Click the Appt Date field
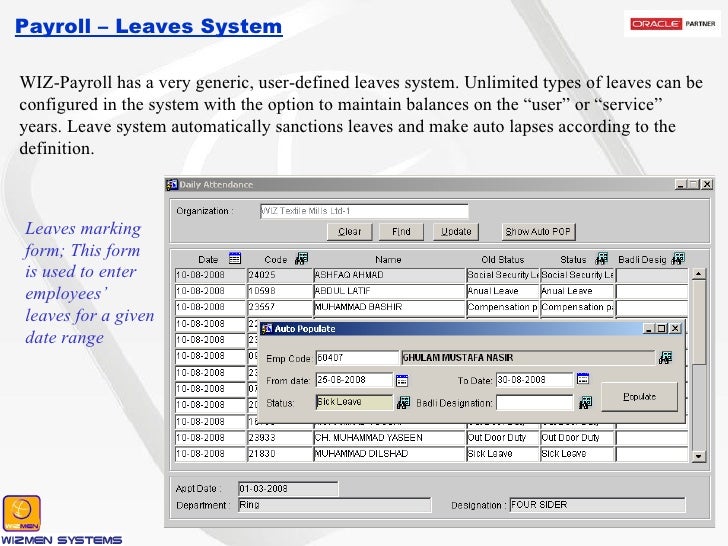The width and height of the screenshot is (728, 546). [x=288, y=488]
